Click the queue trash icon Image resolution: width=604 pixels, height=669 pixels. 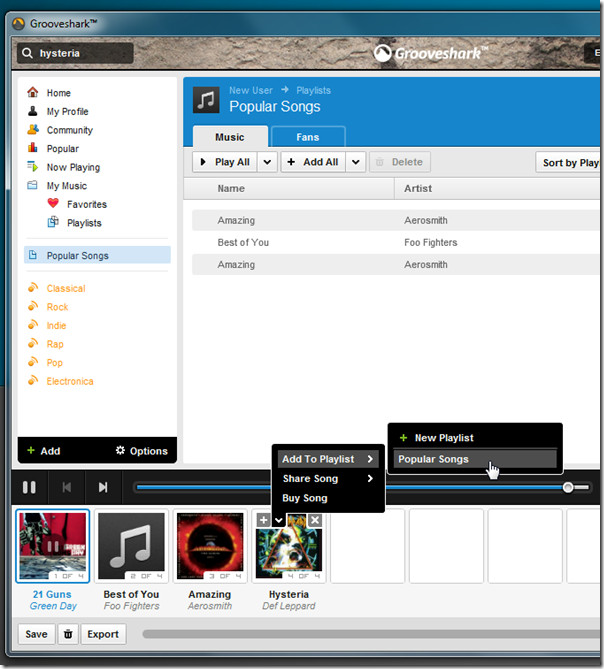coord(68,634)
